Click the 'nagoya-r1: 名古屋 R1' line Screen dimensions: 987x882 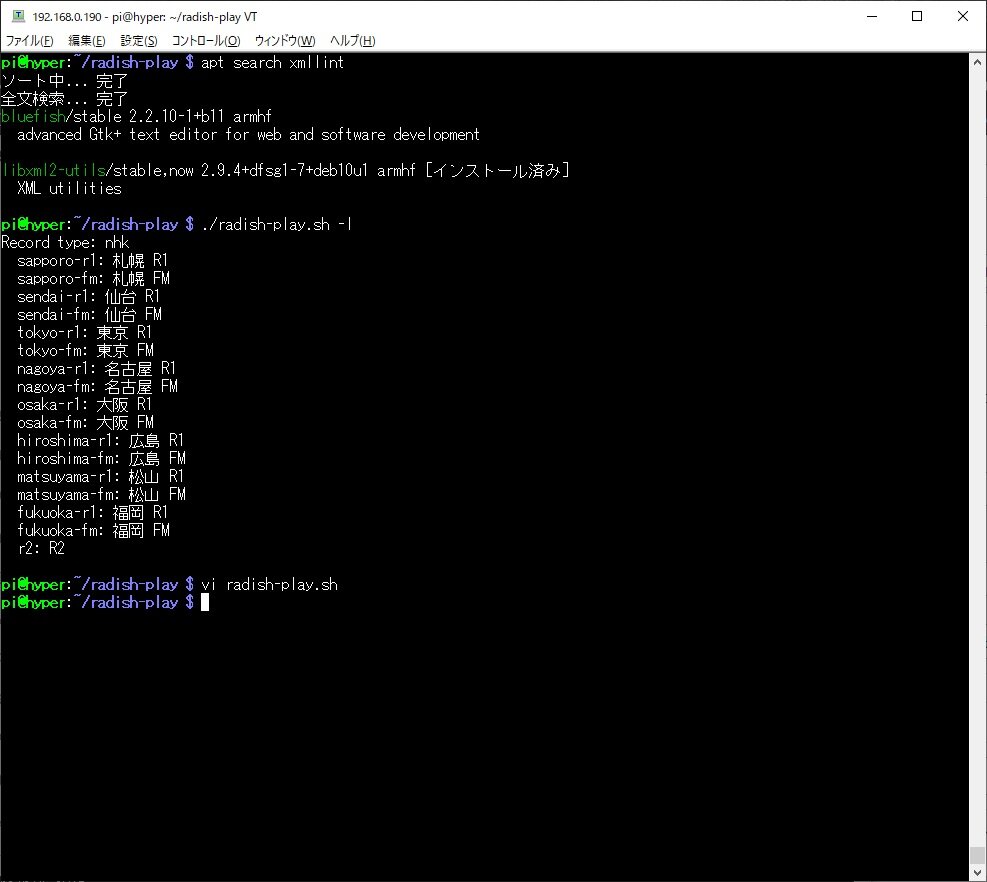coord(96,368)
